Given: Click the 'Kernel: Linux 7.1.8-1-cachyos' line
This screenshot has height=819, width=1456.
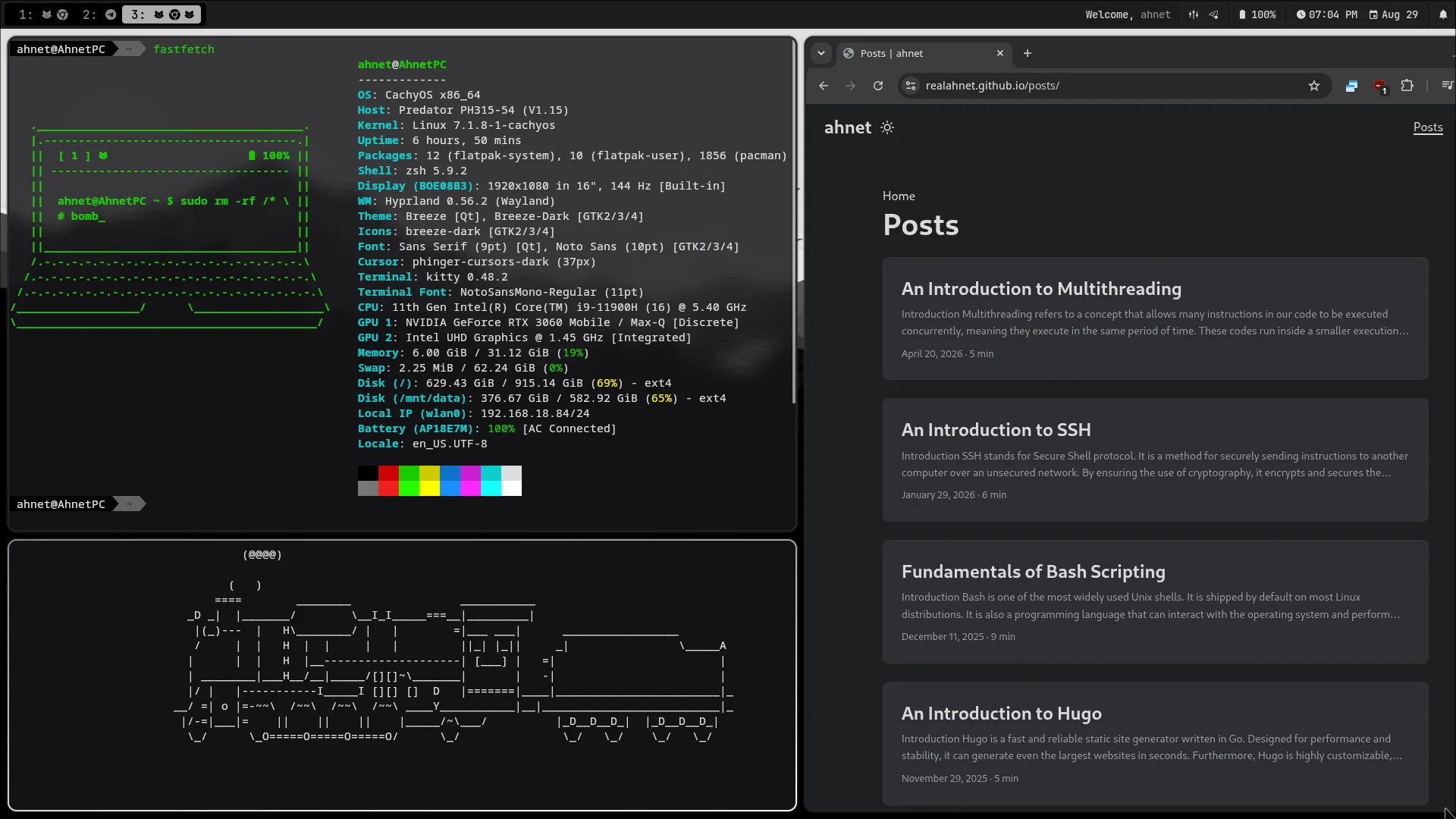Looking at the screenshot, I should coord(457,125).
